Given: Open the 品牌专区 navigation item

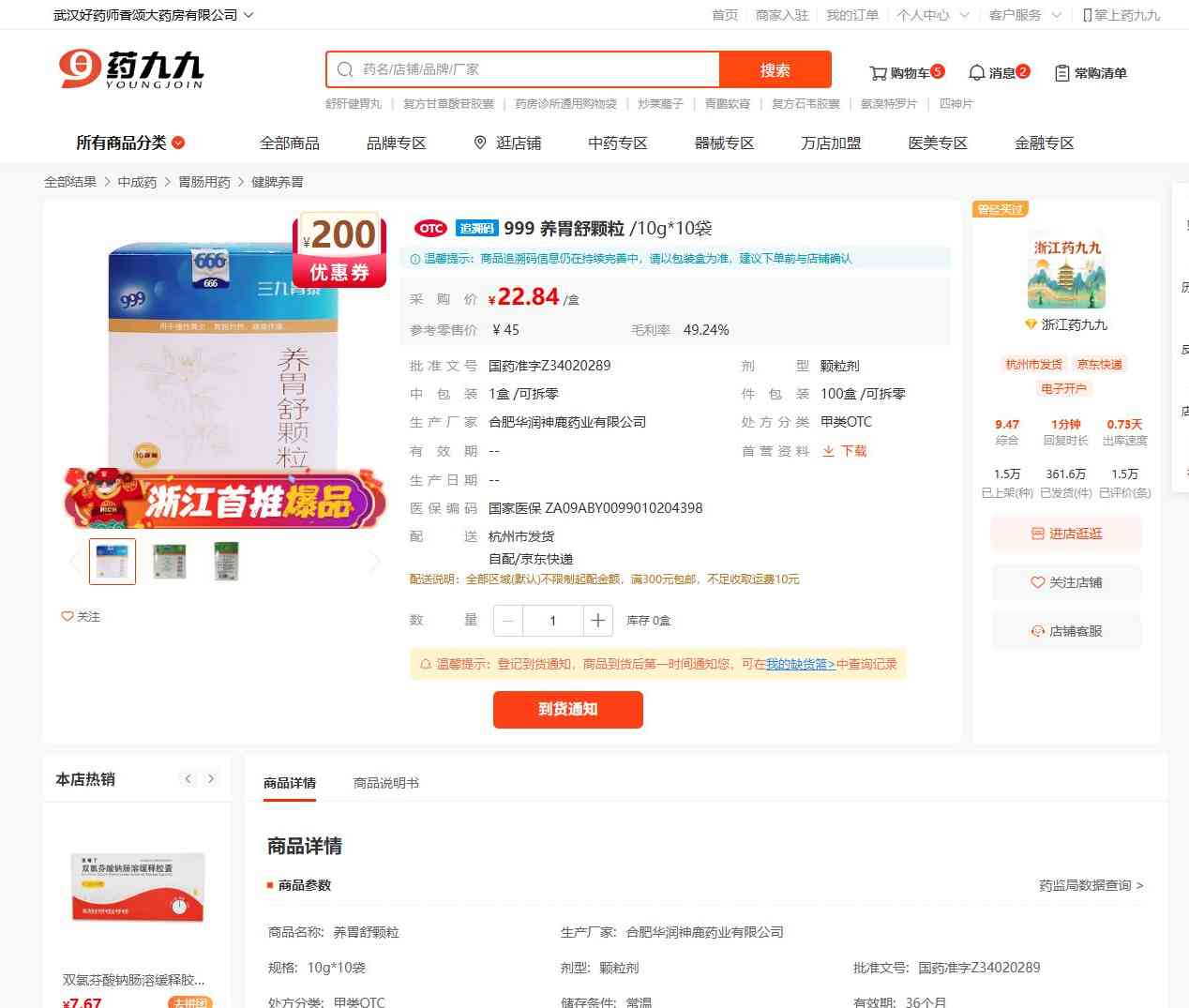Looking at the screenshot, I should (x=396, y=143).
